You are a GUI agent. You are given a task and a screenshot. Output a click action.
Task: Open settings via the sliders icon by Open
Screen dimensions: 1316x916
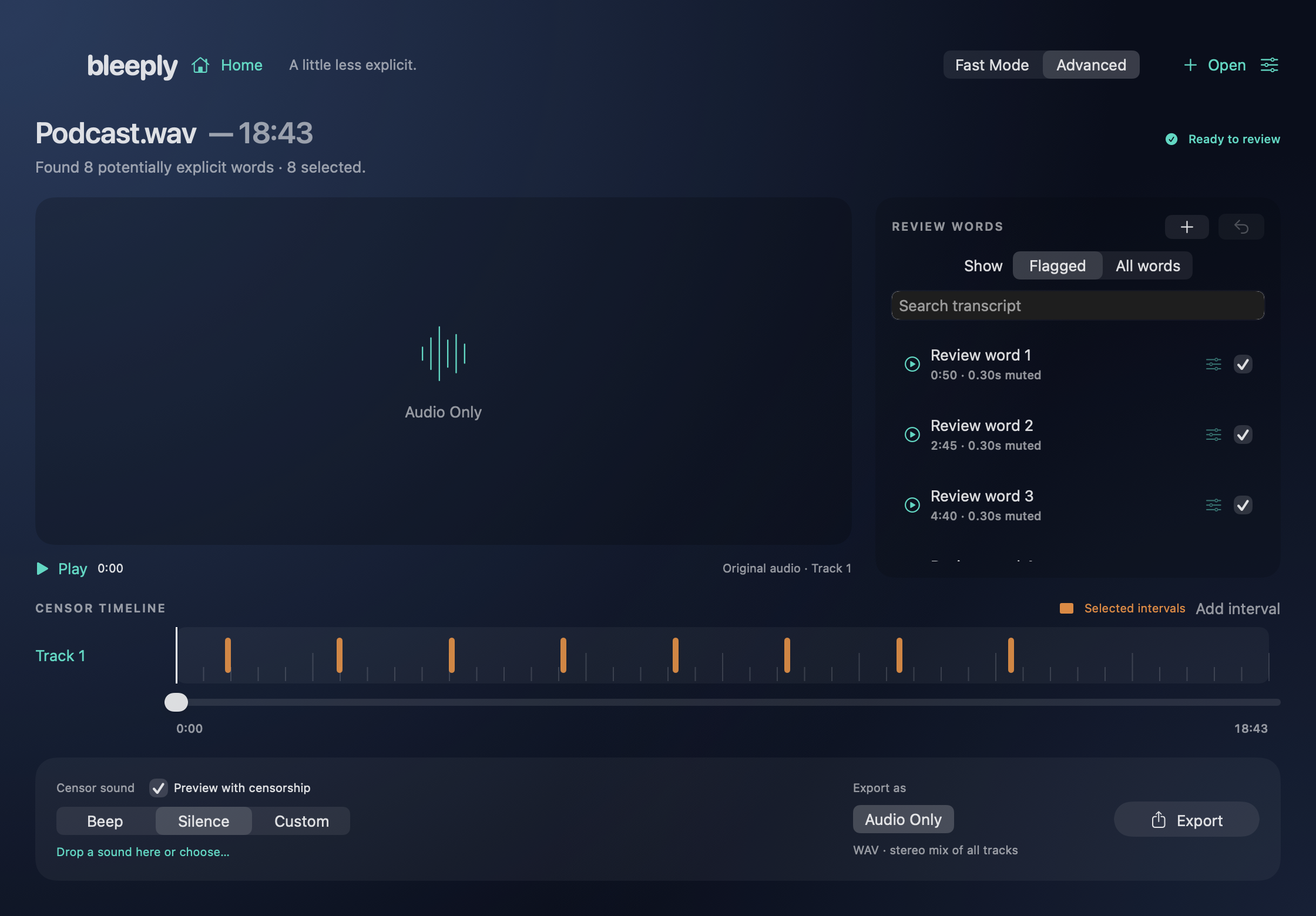click(x=1269, y=65)
